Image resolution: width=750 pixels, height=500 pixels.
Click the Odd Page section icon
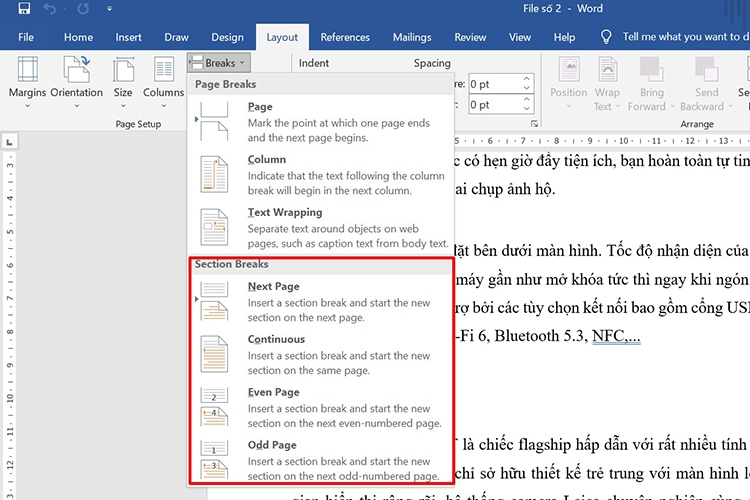214,459
